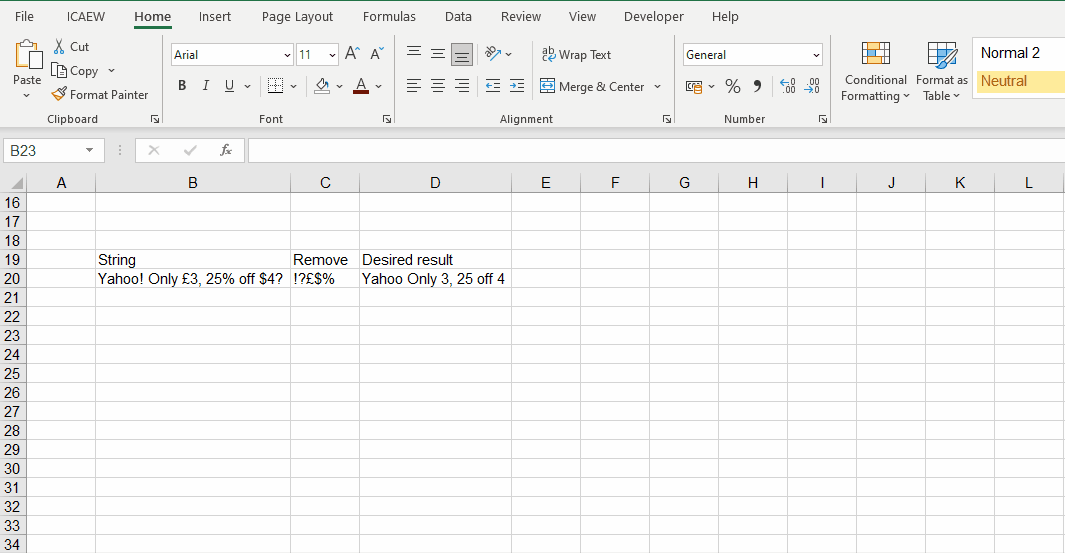Expand the General number format dropdown

[x=816, y=55]
